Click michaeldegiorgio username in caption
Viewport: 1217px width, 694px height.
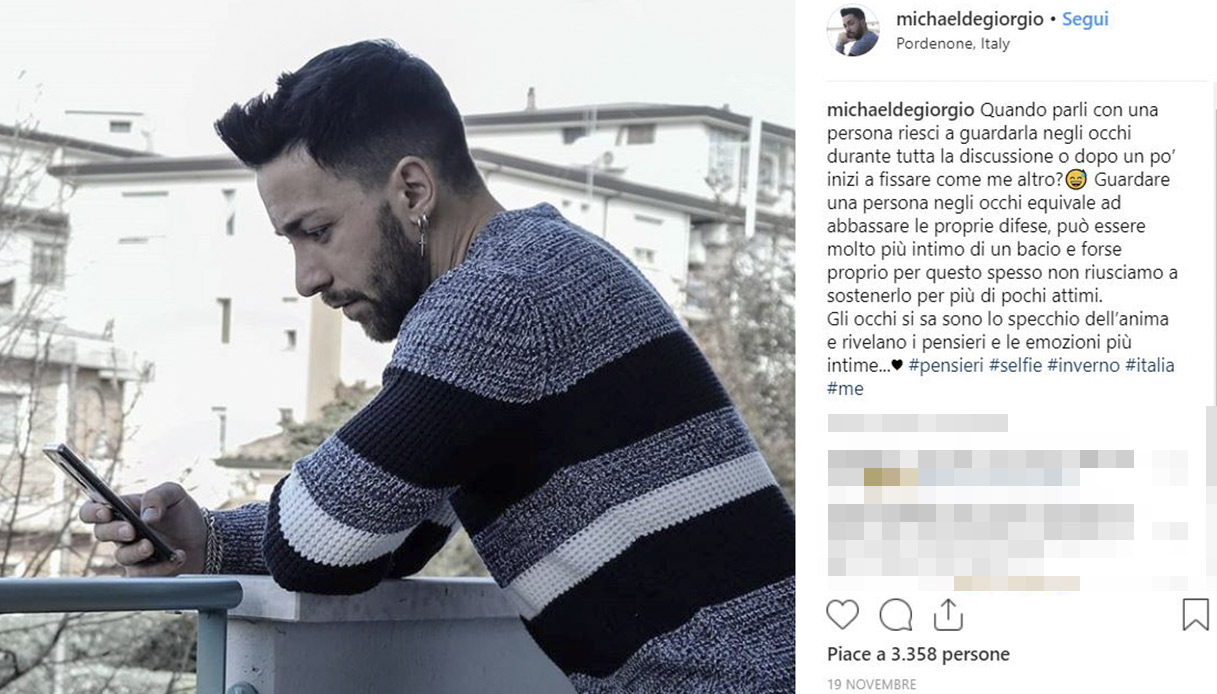901,110
